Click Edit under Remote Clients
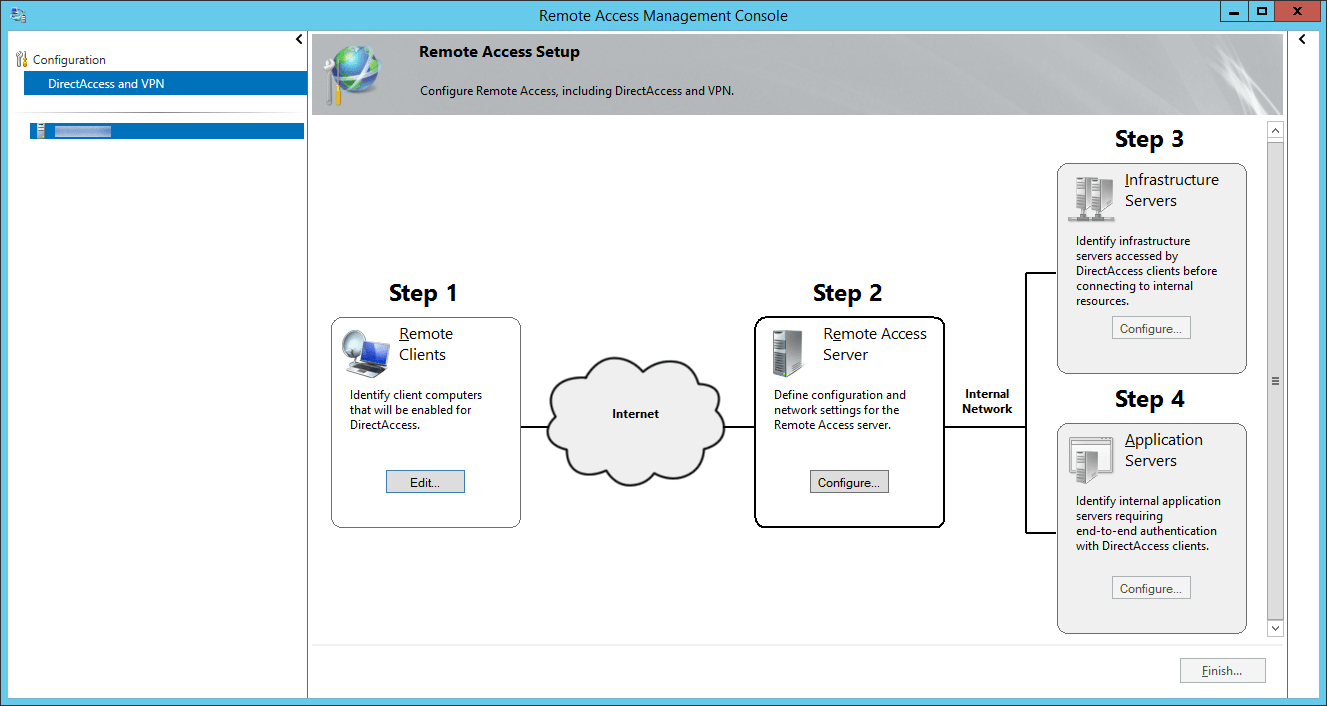 (425, 481)
